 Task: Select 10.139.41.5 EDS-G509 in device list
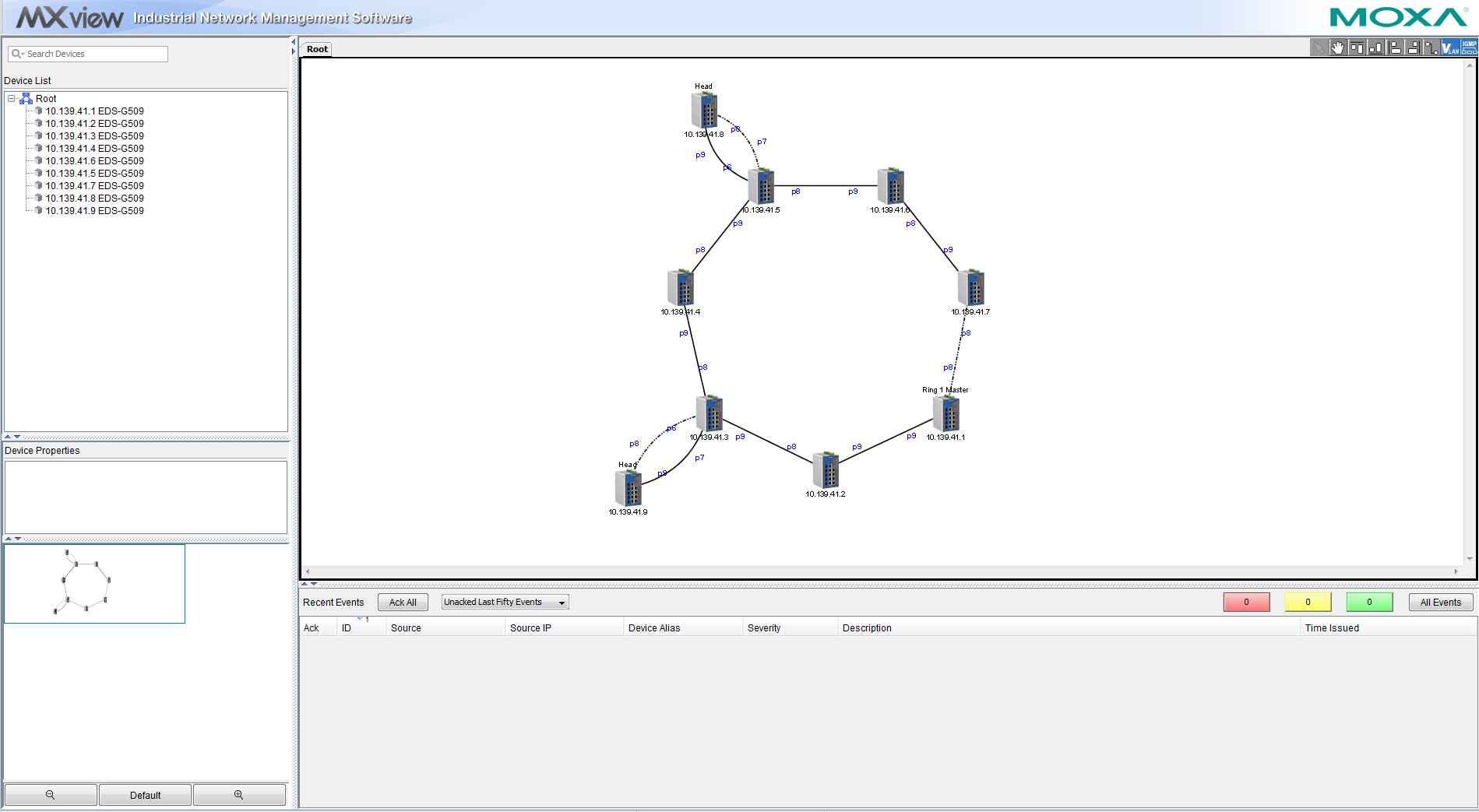click(x=94, y=174)
